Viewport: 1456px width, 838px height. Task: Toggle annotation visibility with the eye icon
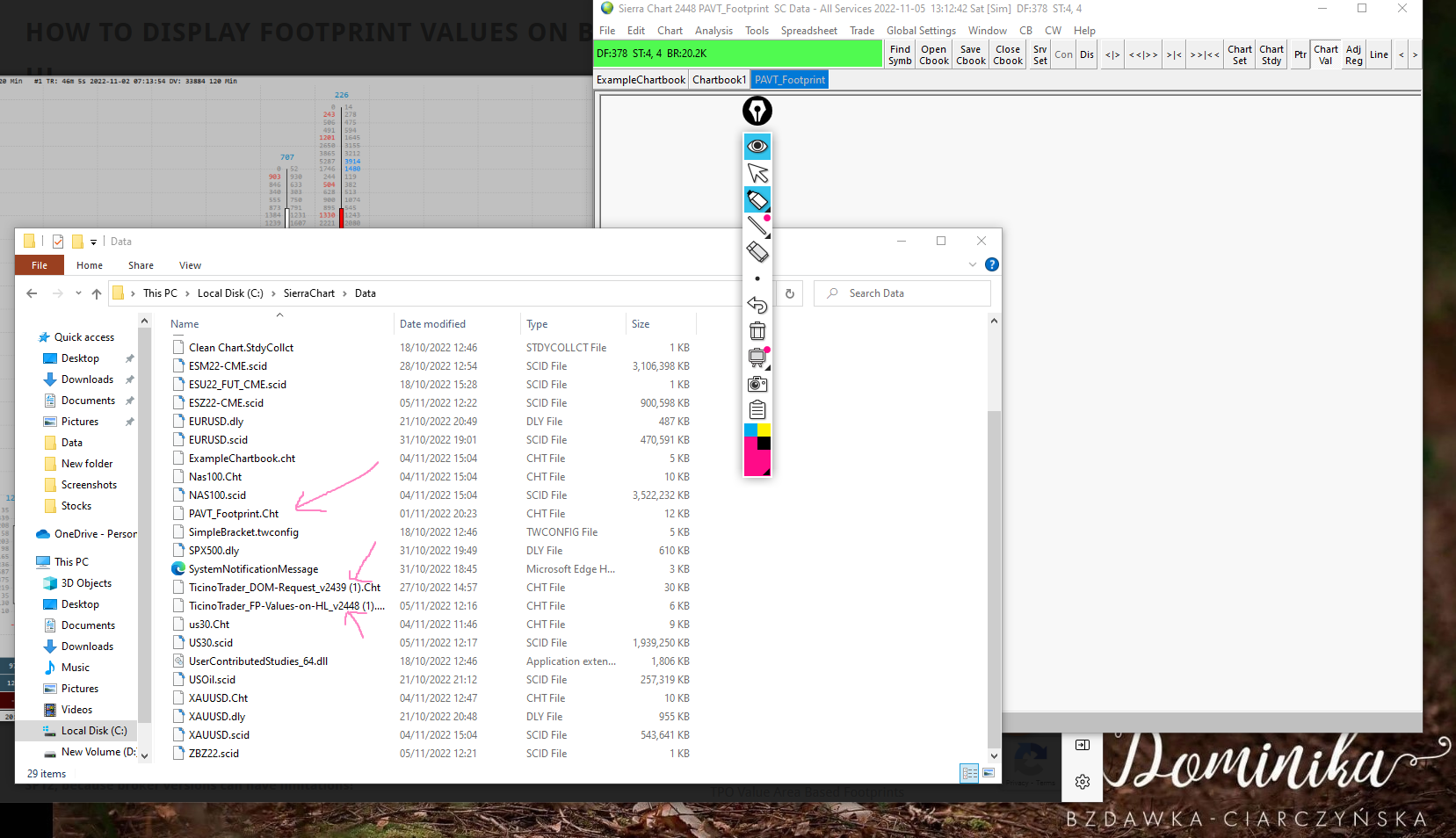pyautogui.click(x=757, y=146)
